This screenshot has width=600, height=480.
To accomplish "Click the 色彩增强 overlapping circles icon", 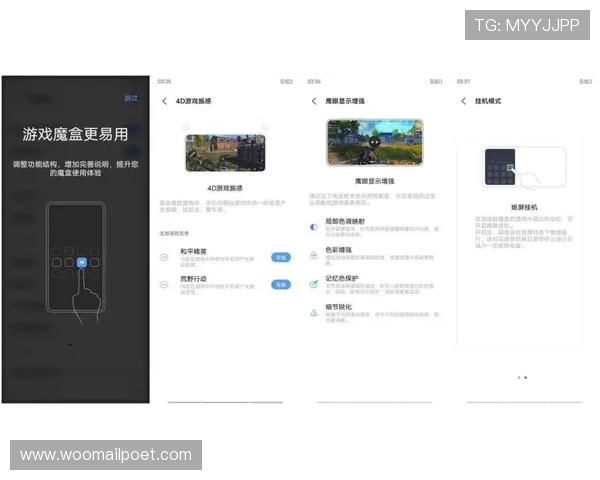I will (x=314, y=255).
